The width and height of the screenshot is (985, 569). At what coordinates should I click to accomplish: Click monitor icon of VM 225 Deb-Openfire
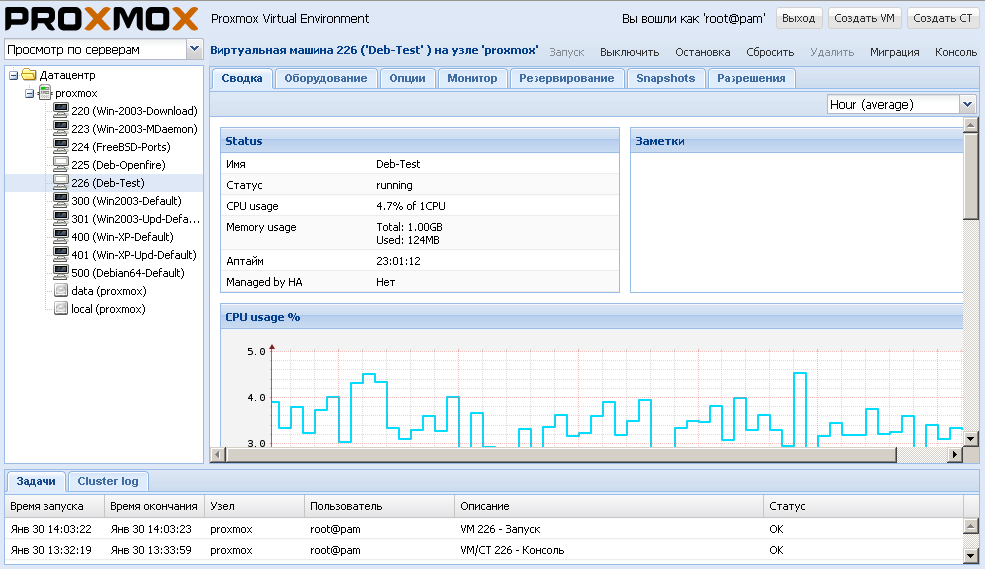(x=61, y=165)
